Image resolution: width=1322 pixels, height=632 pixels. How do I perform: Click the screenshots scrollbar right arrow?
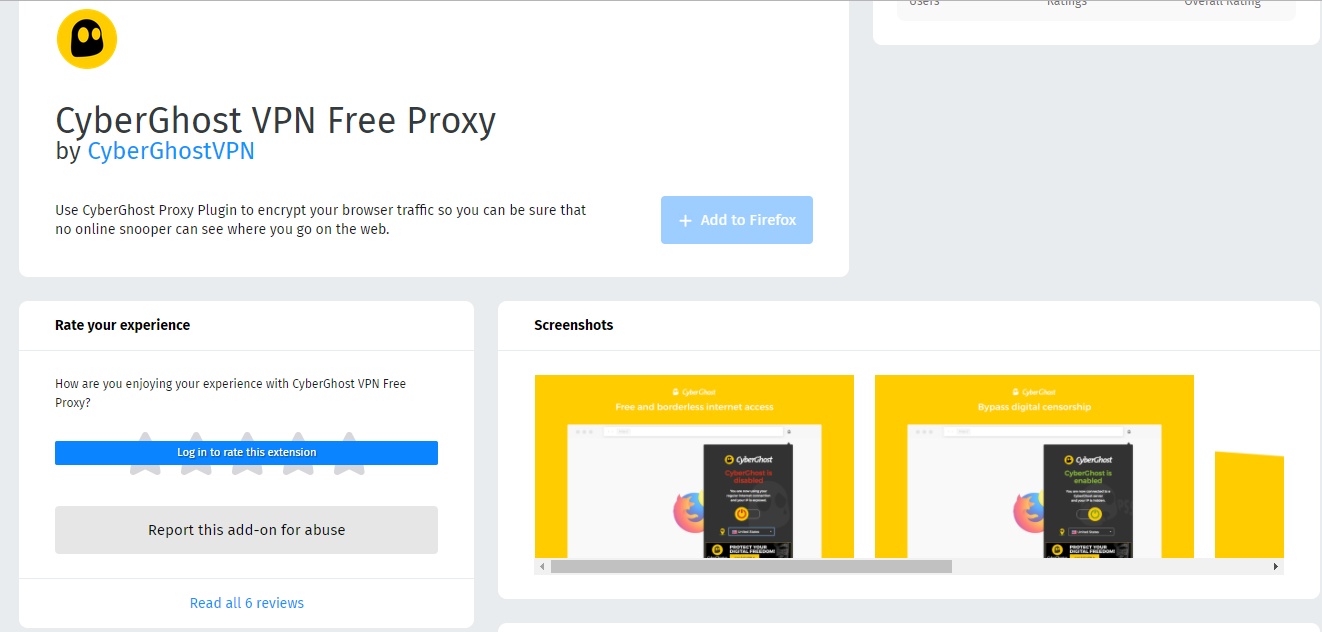point(1276,566)
